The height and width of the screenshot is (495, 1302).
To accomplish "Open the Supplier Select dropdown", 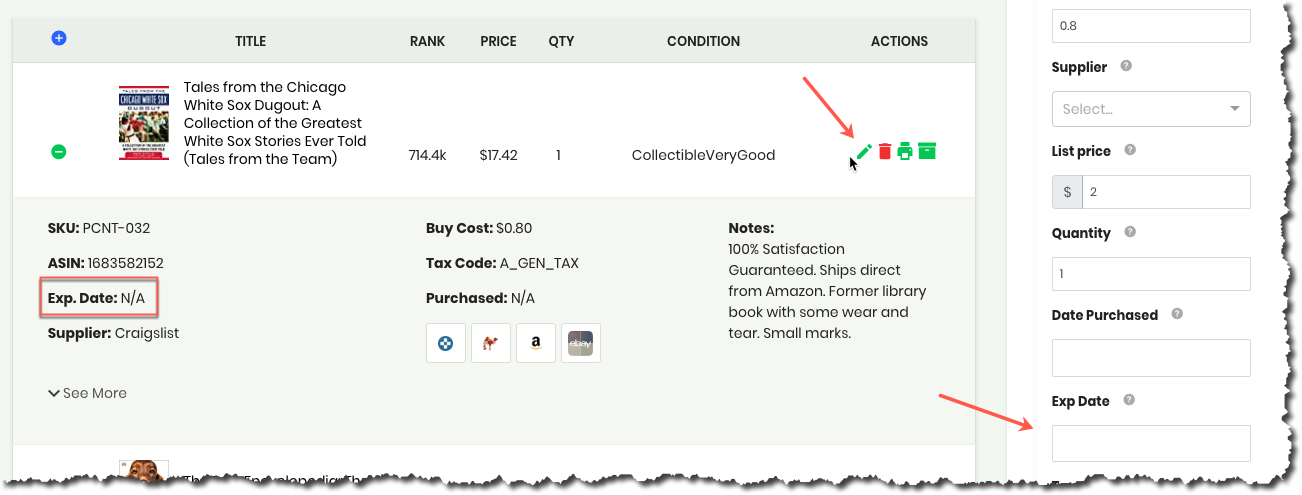I will tap(1151, 109).
